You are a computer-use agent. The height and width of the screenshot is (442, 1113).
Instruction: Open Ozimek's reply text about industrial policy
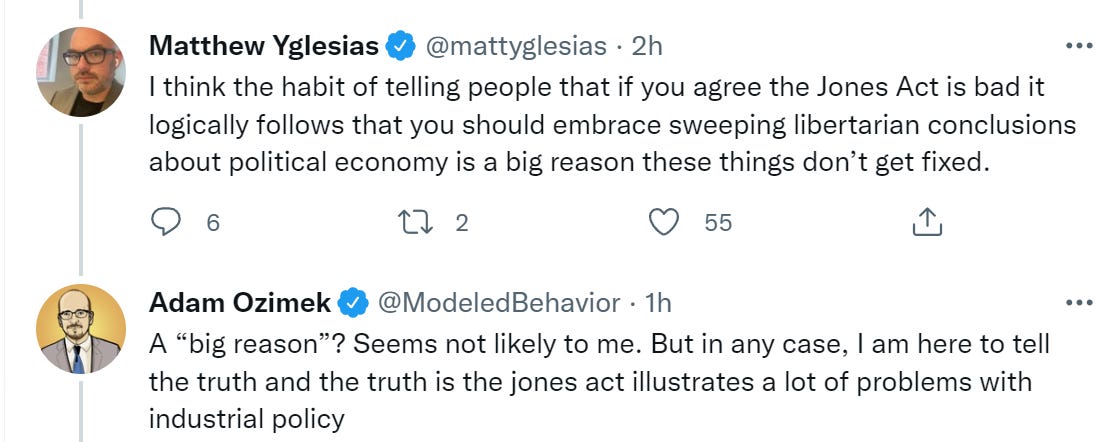coord(590,382)
